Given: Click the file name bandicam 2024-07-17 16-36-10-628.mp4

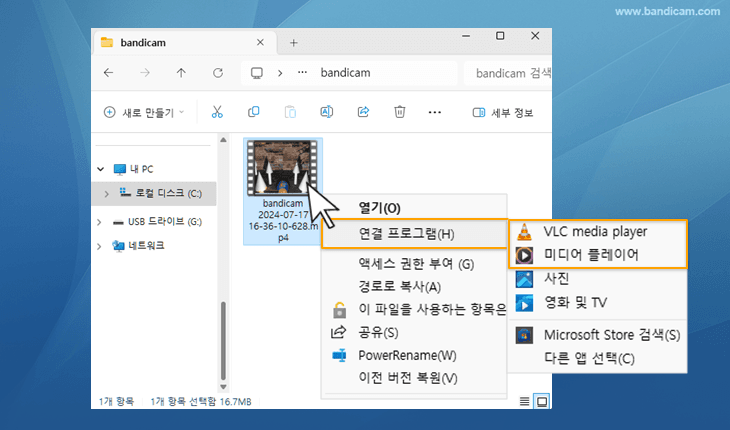Looking at the screenshot, I should (x=283, y=221).
